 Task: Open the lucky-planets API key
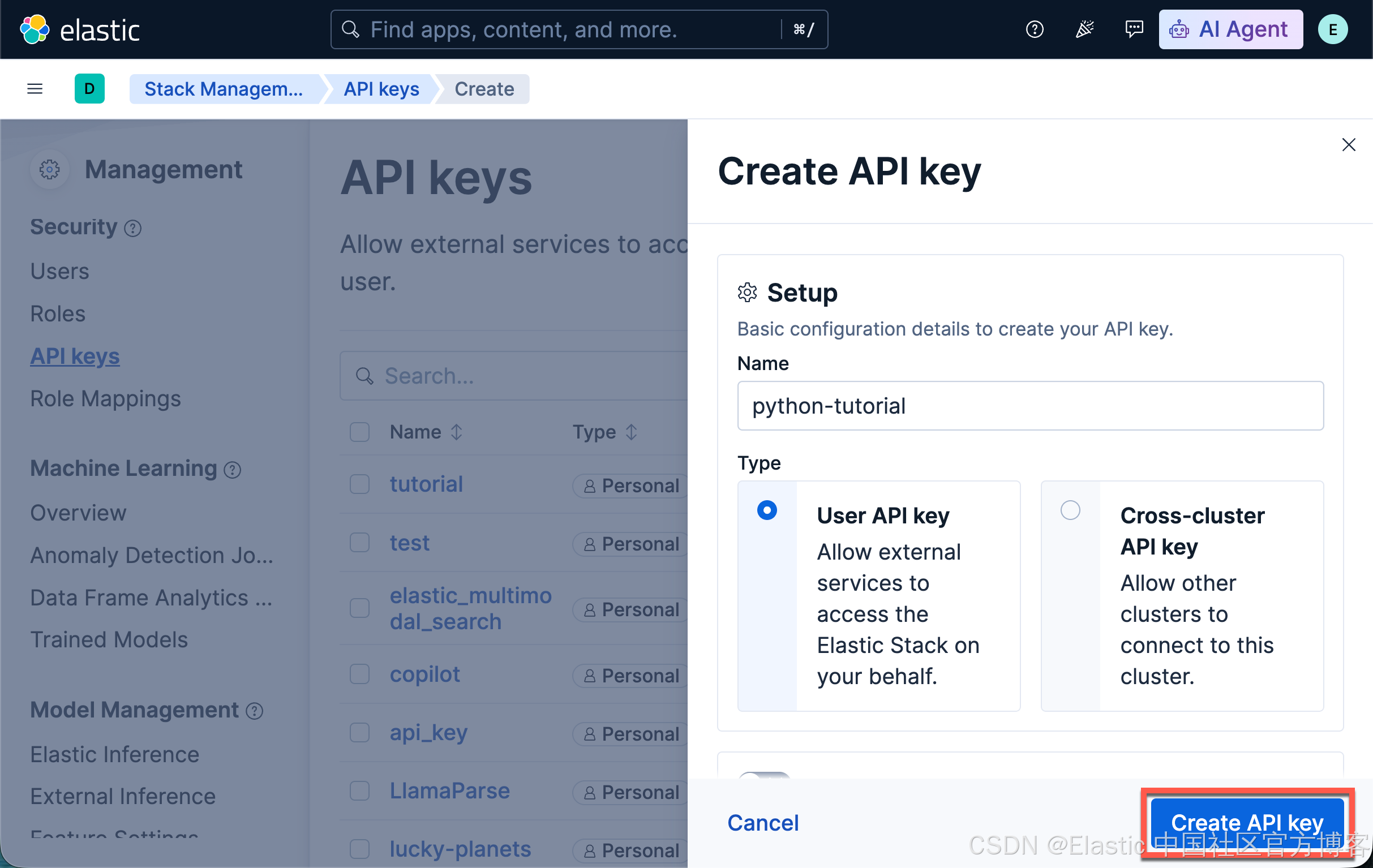460,849
